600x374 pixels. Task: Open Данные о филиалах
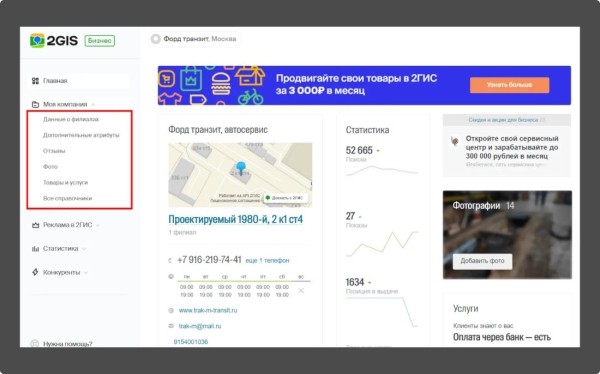coord(71,119)
